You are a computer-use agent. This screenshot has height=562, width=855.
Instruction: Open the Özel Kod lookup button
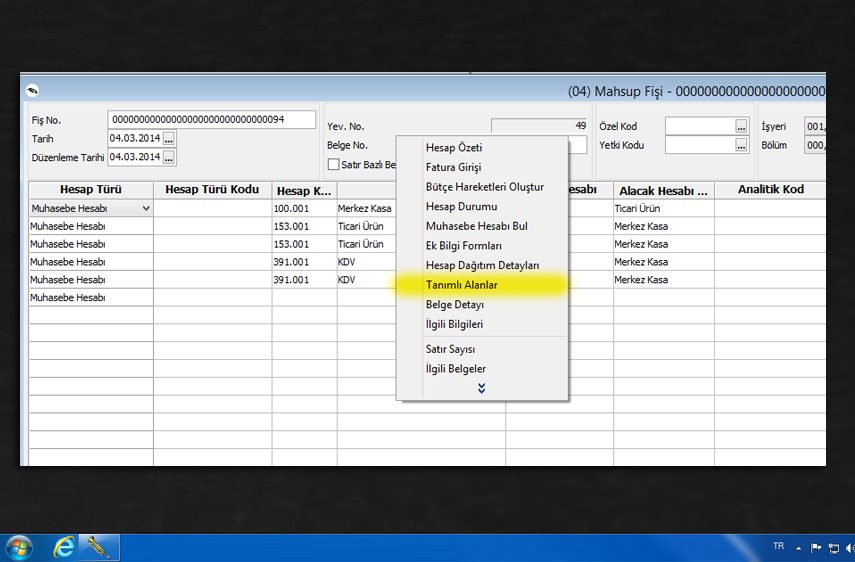741,126
